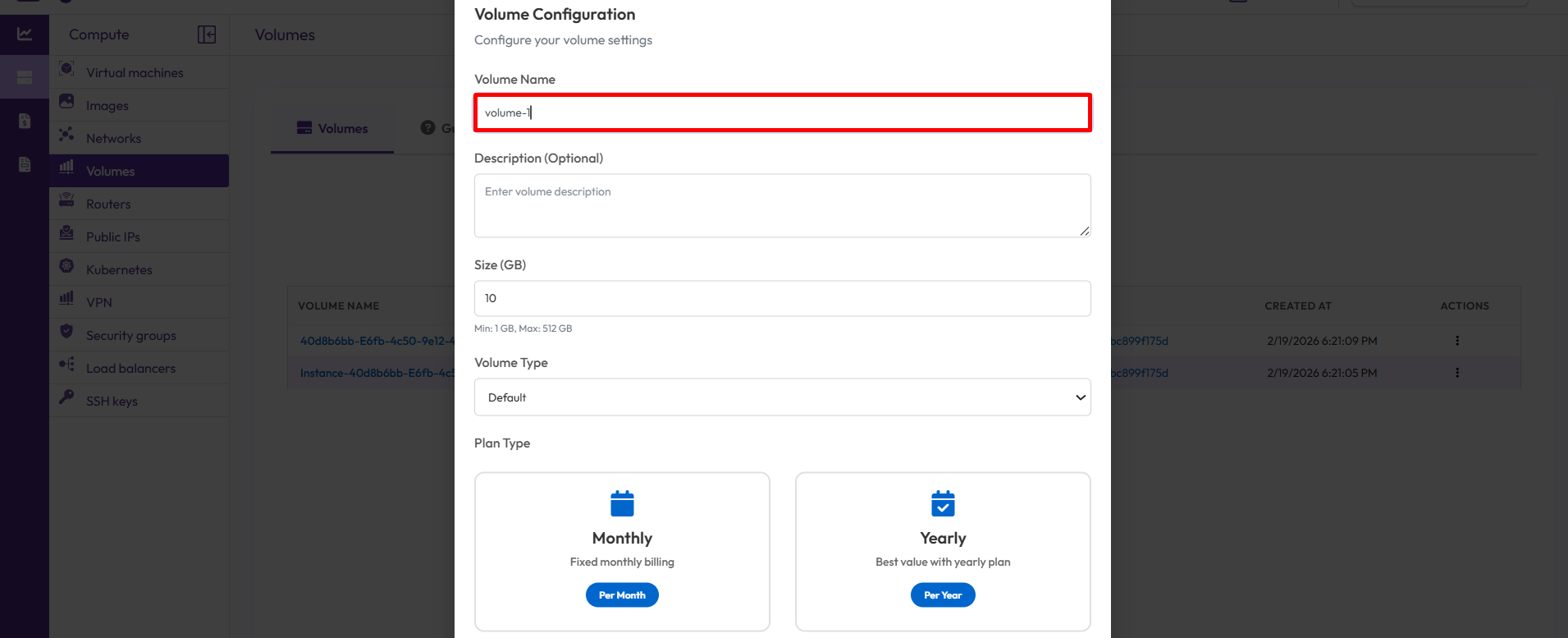Screen dimensions: 1568x638
Task: Open the Volume Type dropdown
Action: [x=782, y=397]
